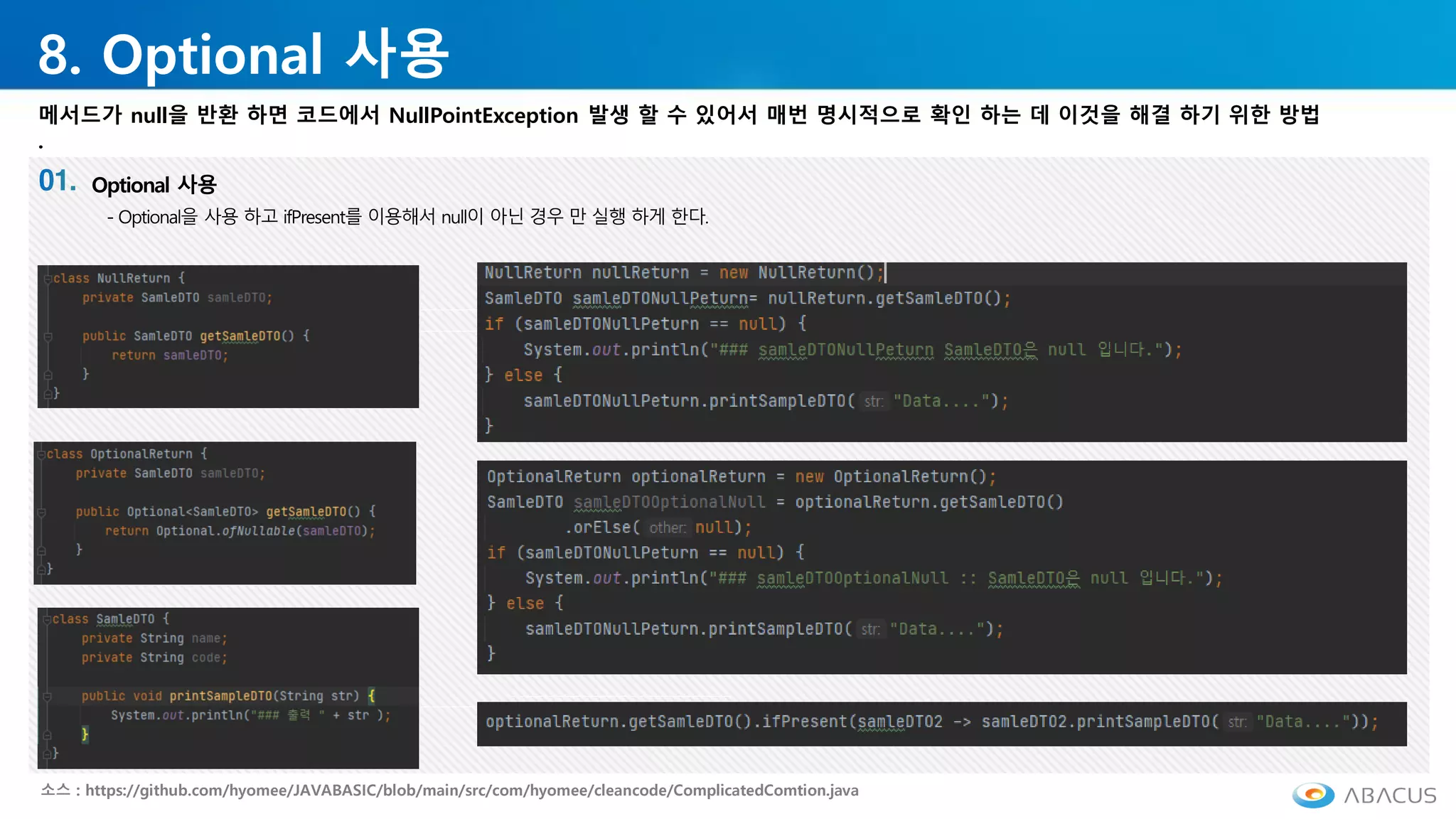
Task: Click 'SamleDTO samleDTOOptionalNull = optionalReturn.getSamleDTO()' line
Action: (x=775, y=503)
